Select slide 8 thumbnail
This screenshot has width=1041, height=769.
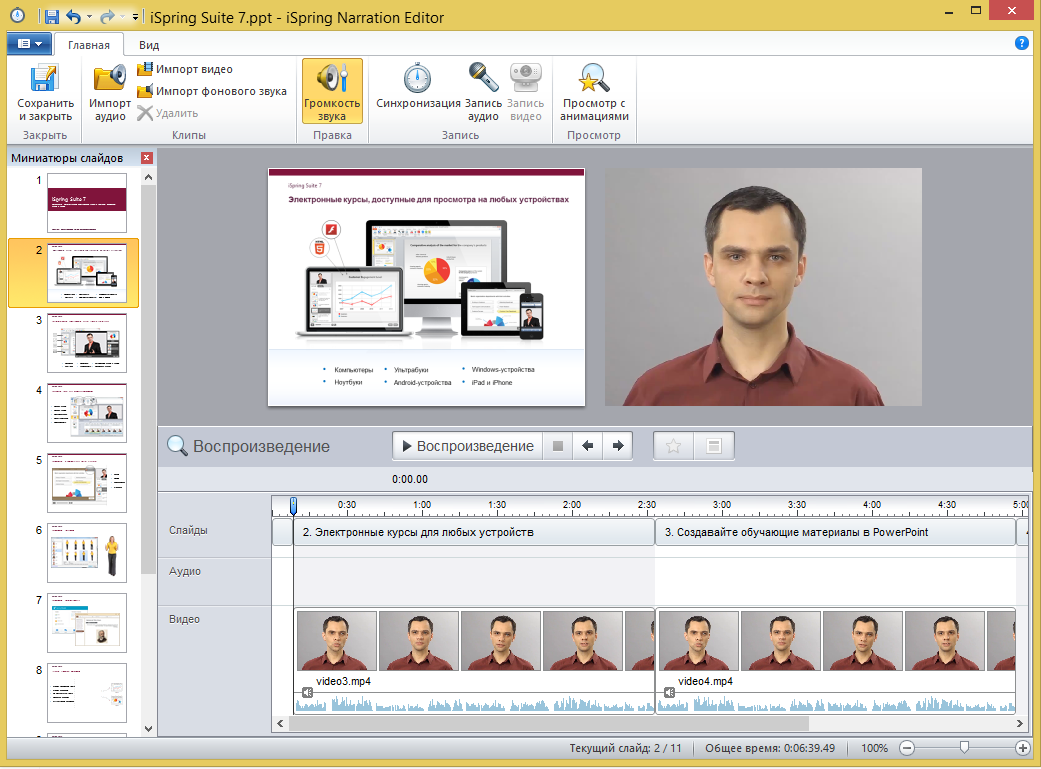(86, 693)
